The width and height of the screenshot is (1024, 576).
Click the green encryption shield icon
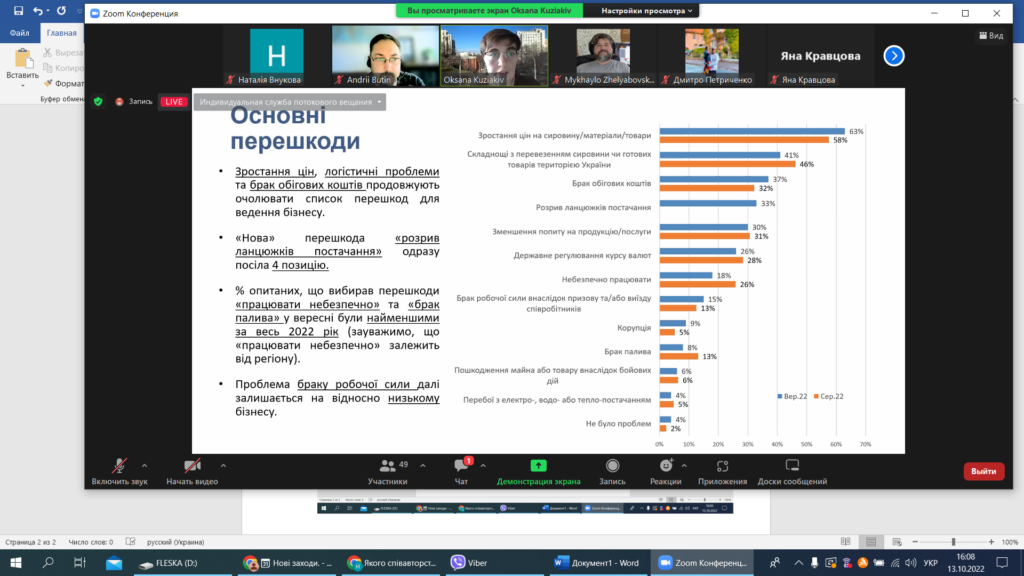pyautogui.click(x=98, y=101)
